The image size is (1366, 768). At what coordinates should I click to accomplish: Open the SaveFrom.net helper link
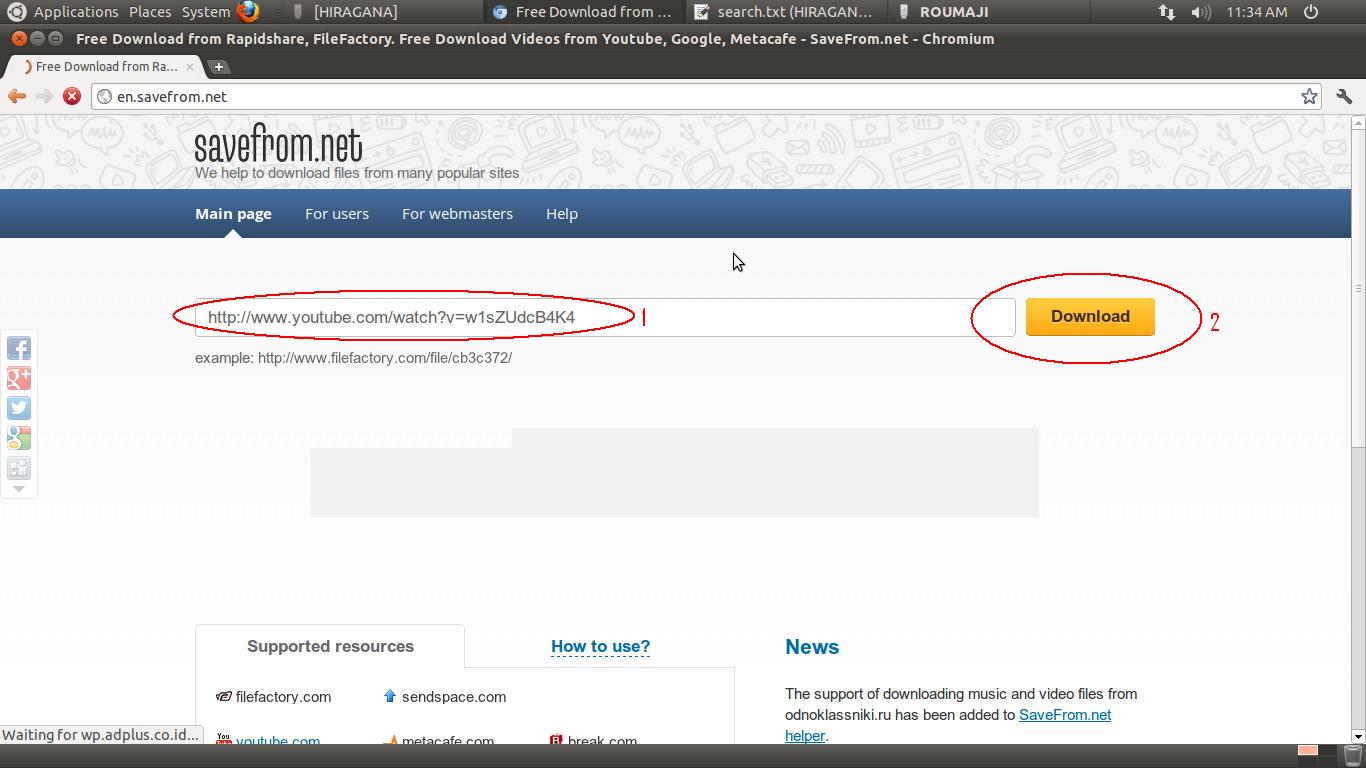click(1065, 715)
